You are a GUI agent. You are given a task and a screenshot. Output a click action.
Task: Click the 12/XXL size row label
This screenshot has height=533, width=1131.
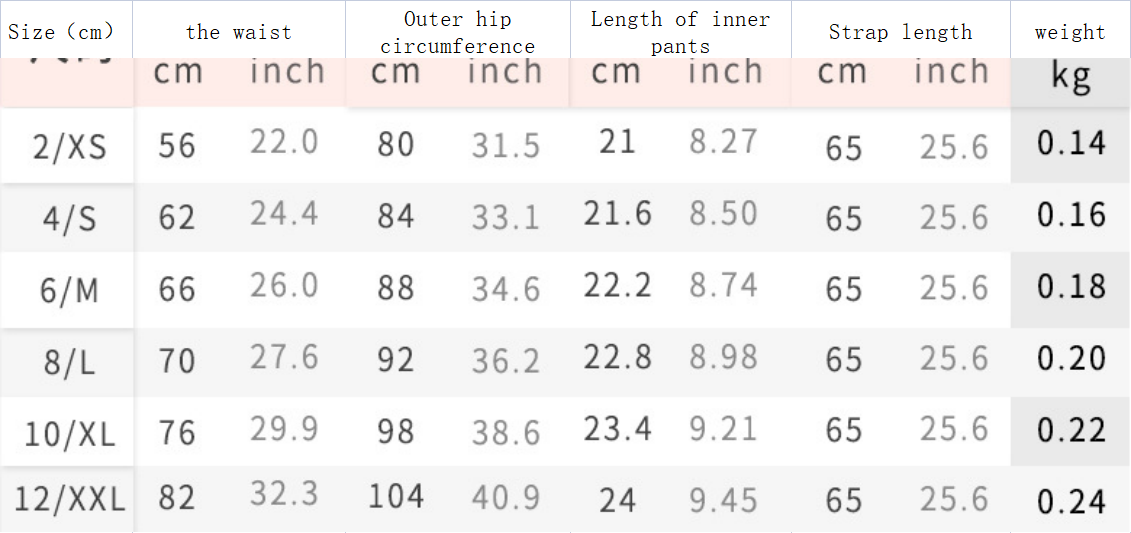tap(69, 499)
